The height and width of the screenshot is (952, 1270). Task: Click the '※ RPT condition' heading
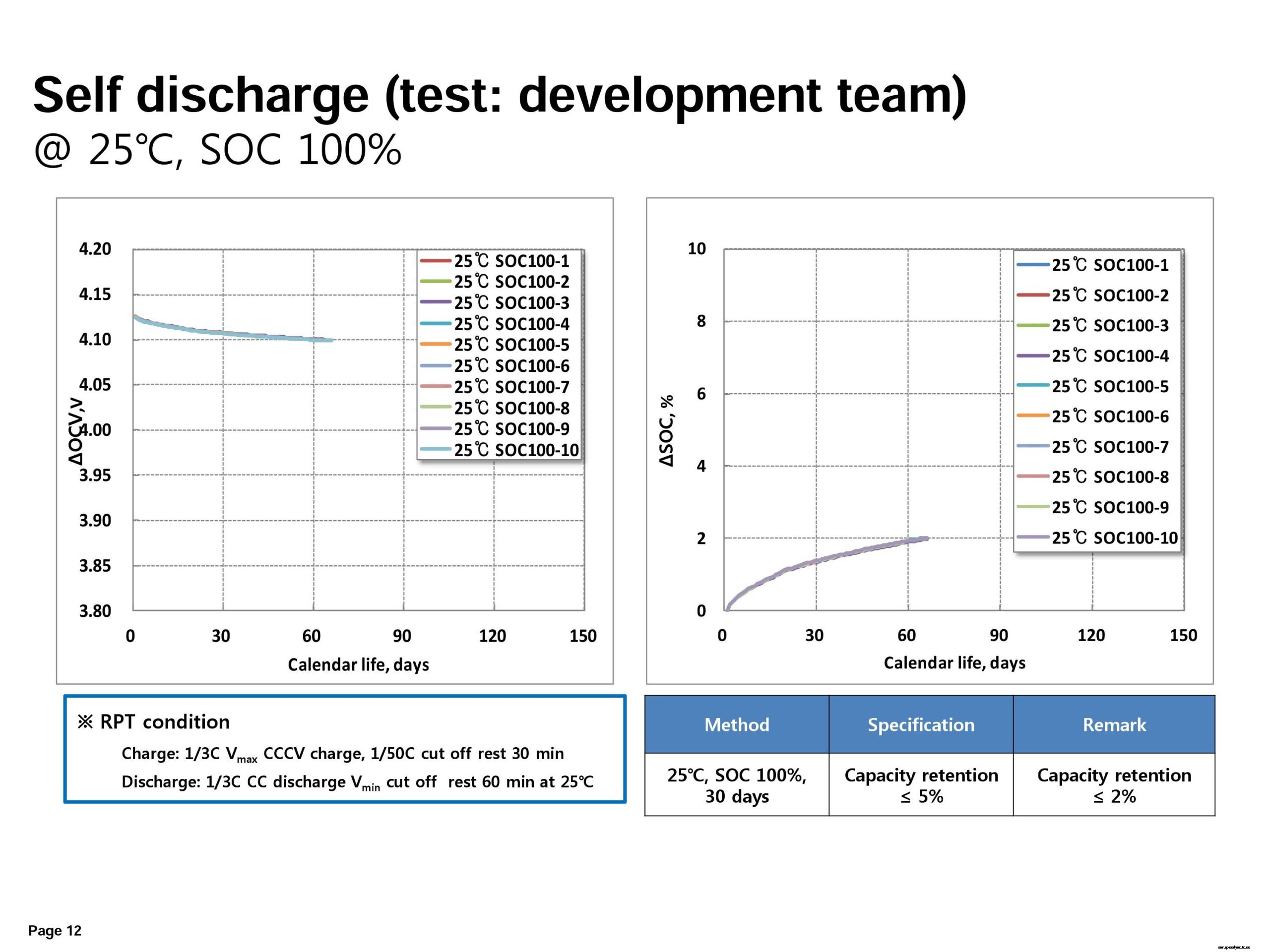[x=154, y=722]
